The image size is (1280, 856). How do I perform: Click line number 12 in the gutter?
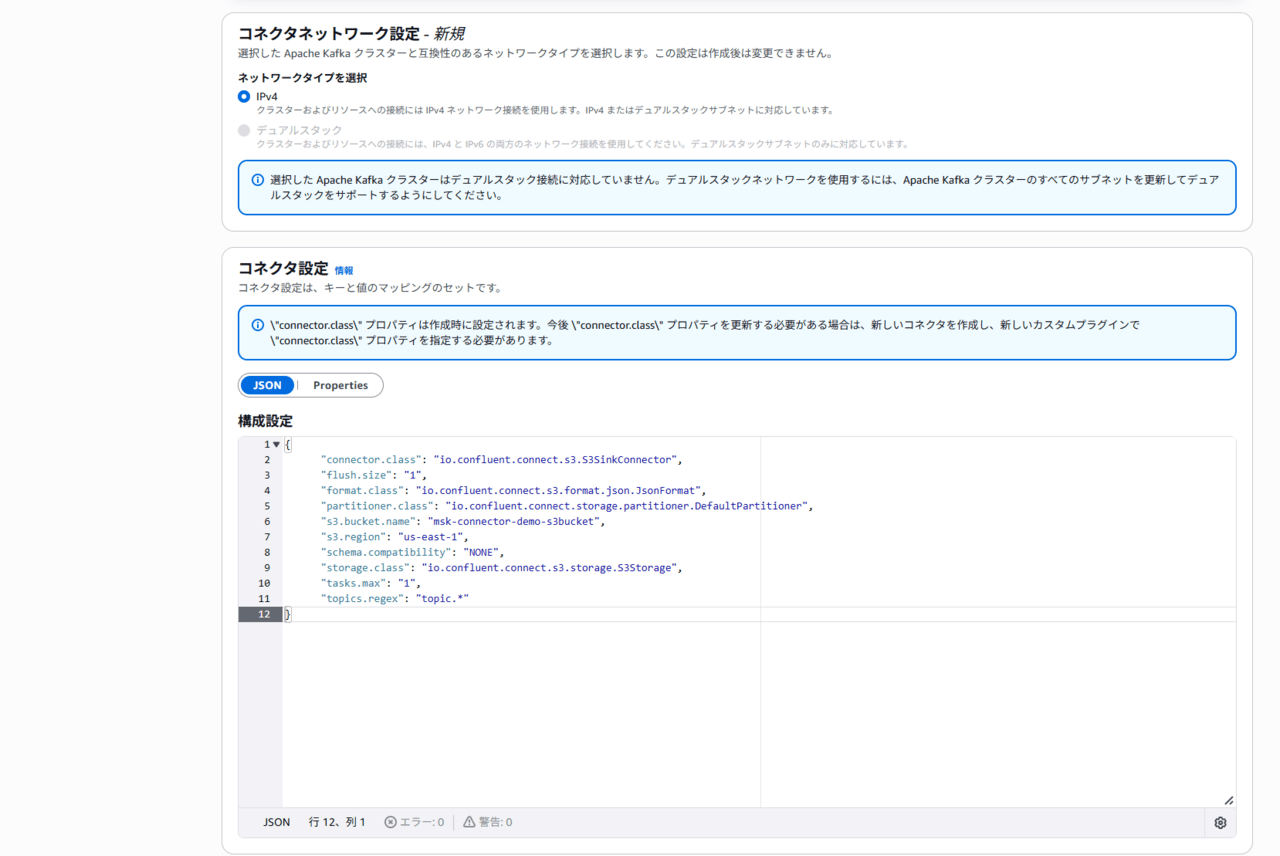[x=264, y=614]
